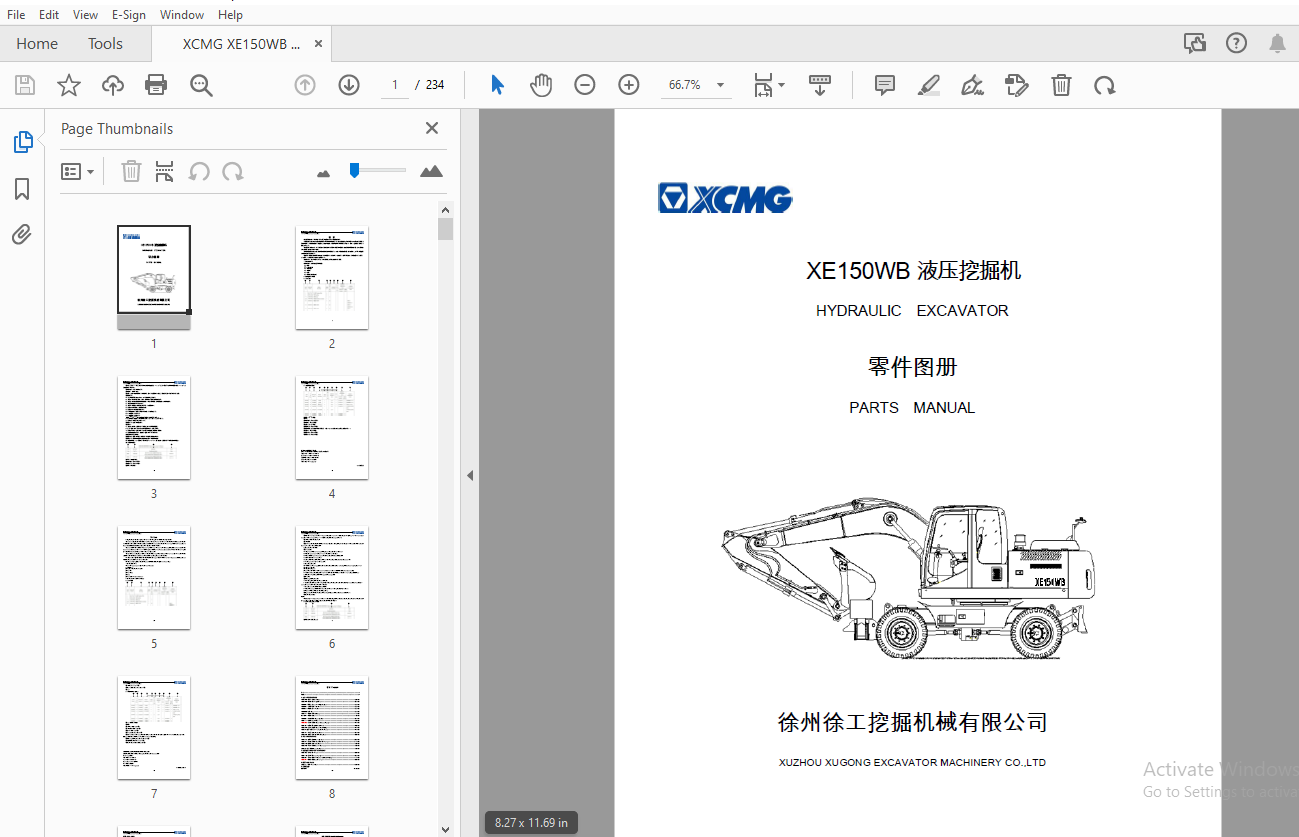Open the Help menu
This screenshot has height=837, width=1299.
(x=230, y=15)
